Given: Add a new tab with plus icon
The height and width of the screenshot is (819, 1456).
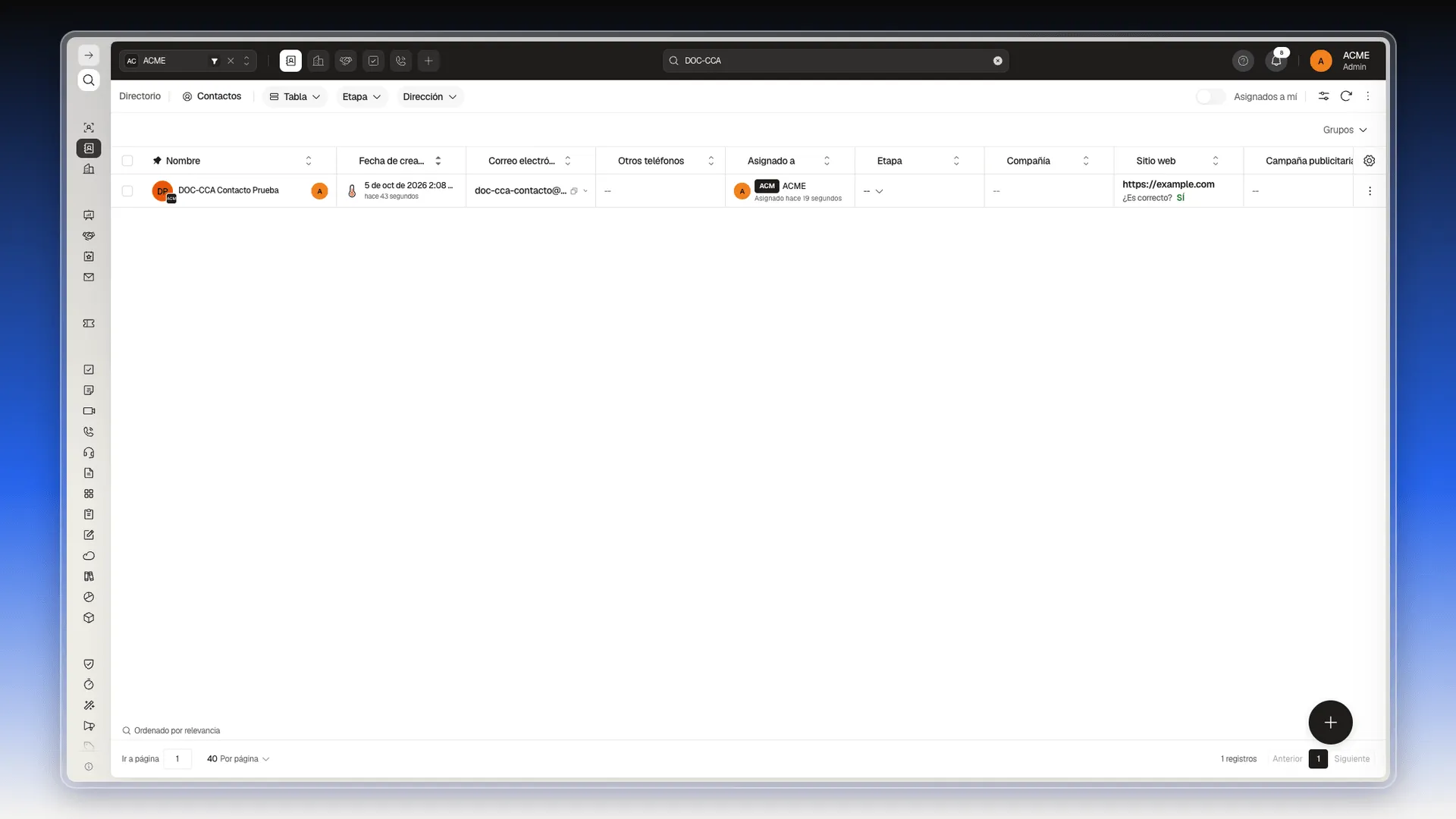Looking at the screenshot, I should tap(428, 61).
